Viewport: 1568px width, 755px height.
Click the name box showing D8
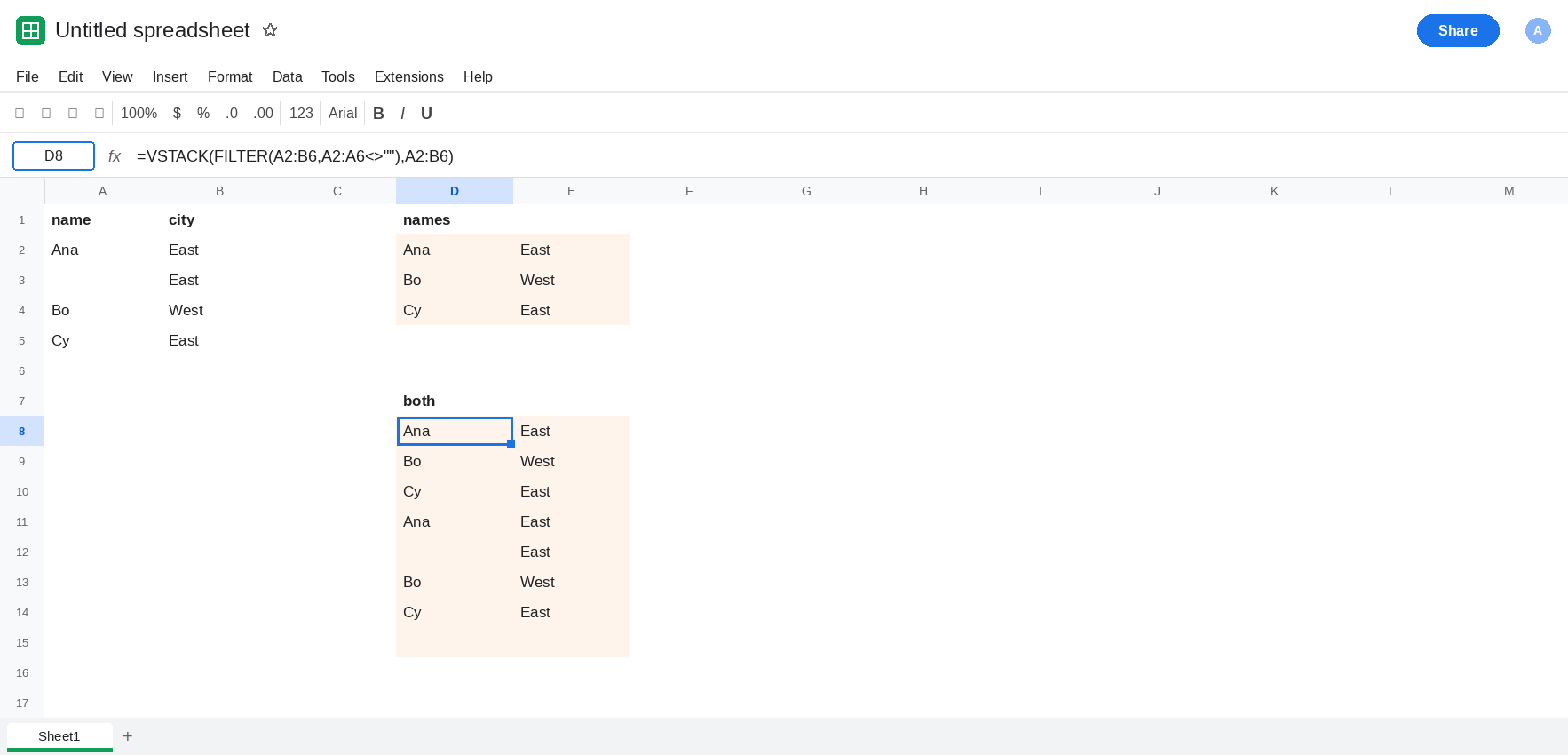coord(53,155)
